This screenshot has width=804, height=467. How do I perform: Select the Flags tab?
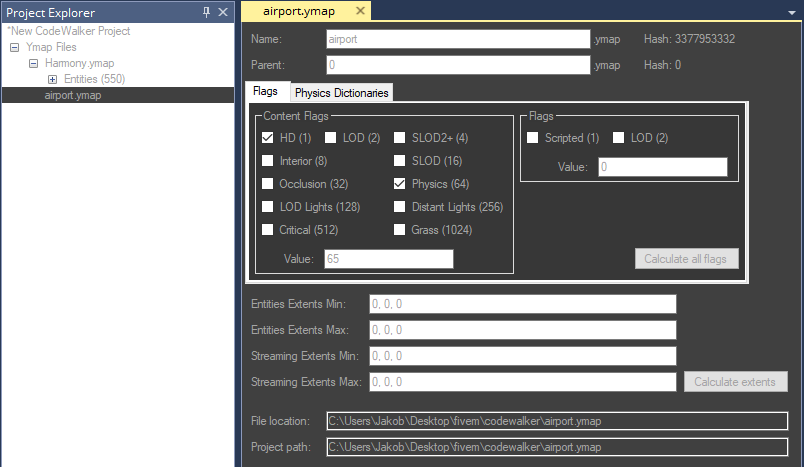[x=266, y=91]
